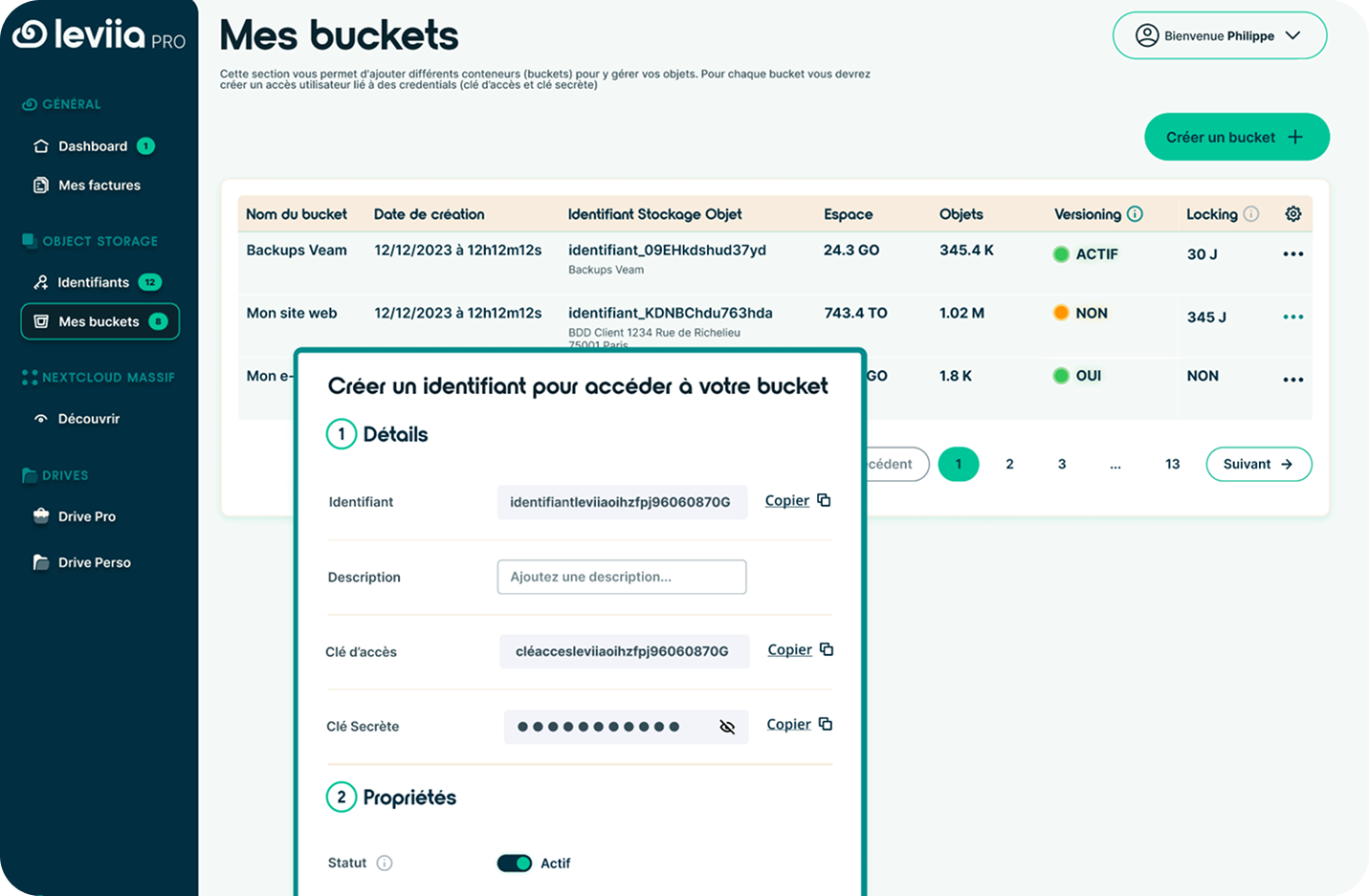Copy the Identifiant value using copy icon
The height and width of the screenshot is (896, 1369).
pos(824,500)
